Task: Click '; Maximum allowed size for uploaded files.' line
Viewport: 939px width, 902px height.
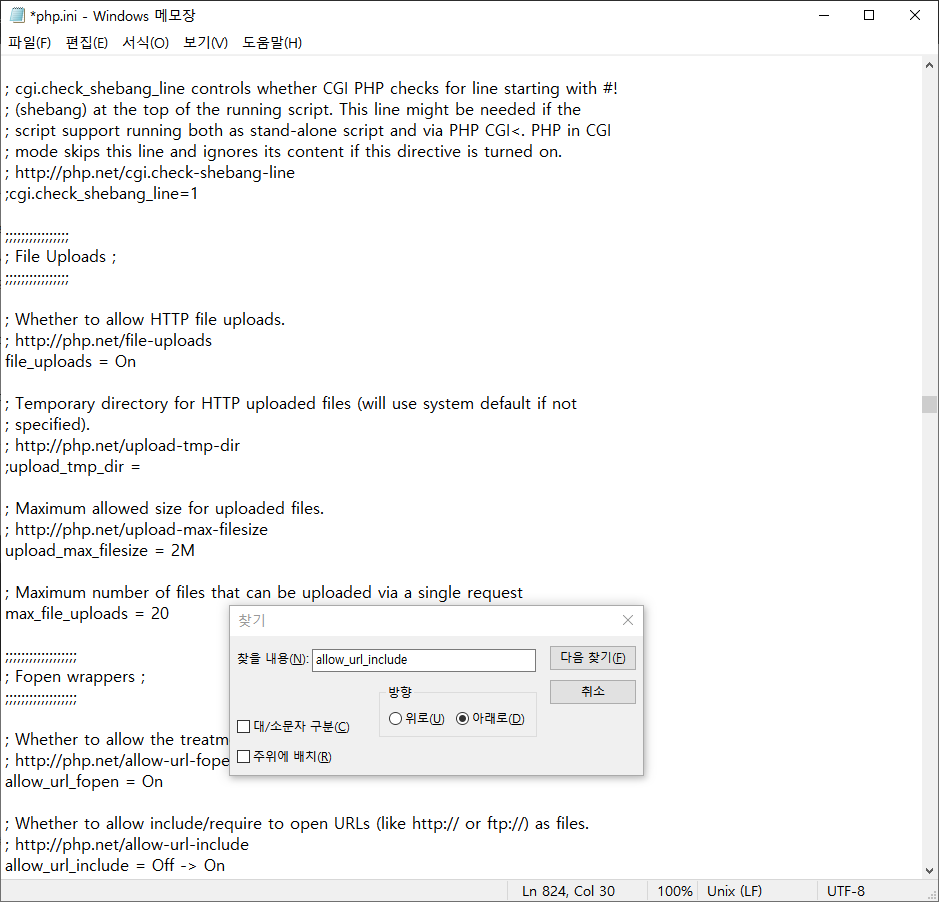Action: coord(165,508)
